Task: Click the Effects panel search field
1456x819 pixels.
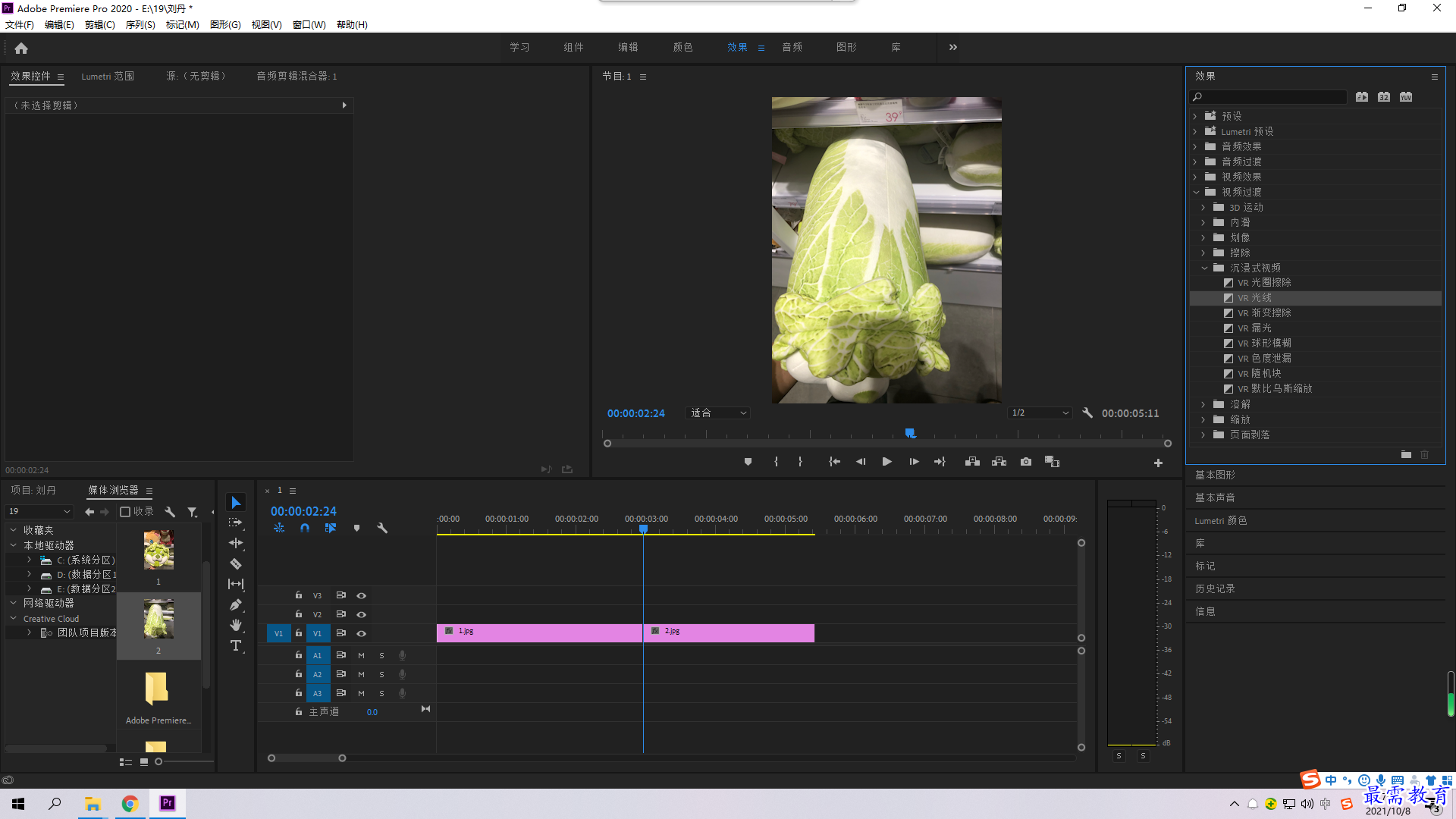Action: pyautogui.click(x=1268, y=96)
